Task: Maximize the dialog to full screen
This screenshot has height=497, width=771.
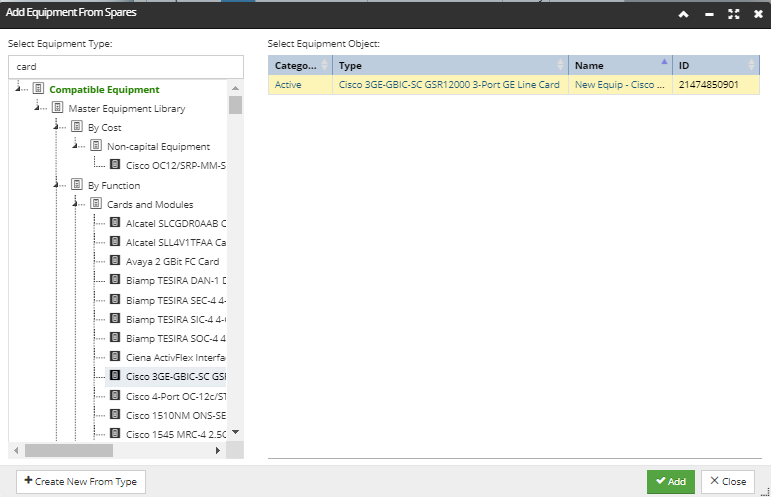Action: click(734, 14)
